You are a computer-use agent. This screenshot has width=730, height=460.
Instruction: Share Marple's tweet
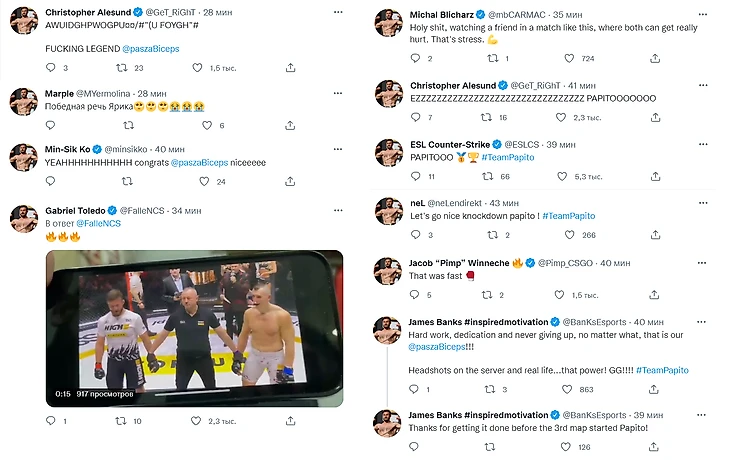(290, 125)
